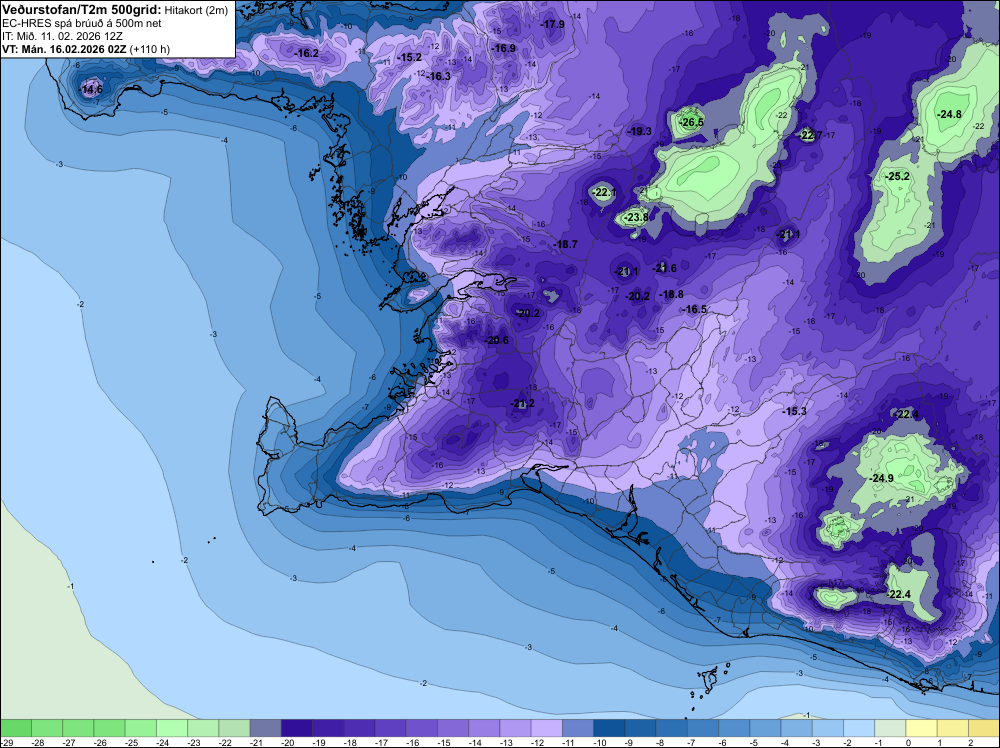Click the valid time 'VT: Mán. 16.02.2026 02Z (+110 h)'
The height and width of the screenshot is (748, 1000).
(x=86, y=49)
